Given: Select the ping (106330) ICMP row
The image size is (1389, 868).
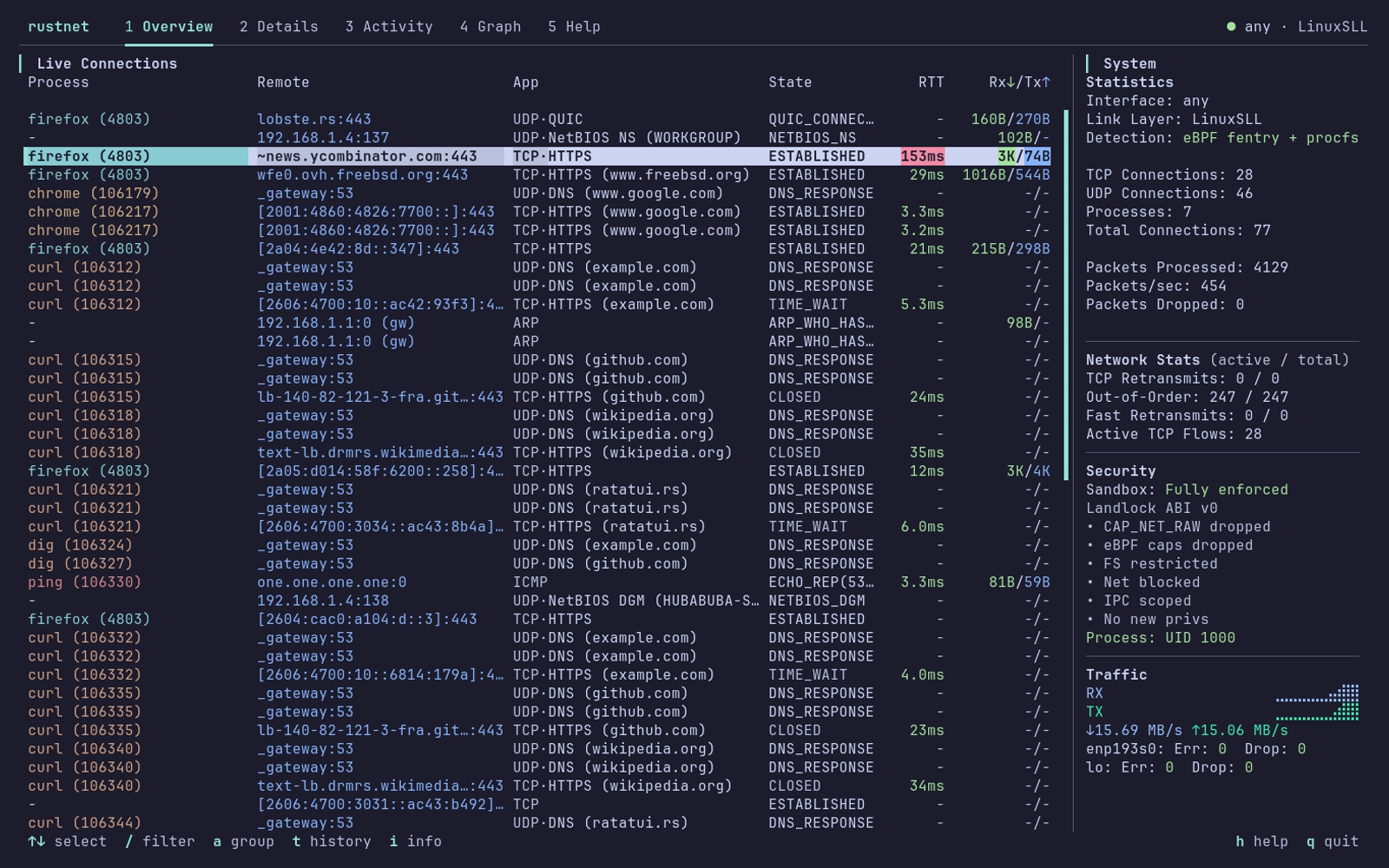Looking at the screenshot, I should [539, 582].
